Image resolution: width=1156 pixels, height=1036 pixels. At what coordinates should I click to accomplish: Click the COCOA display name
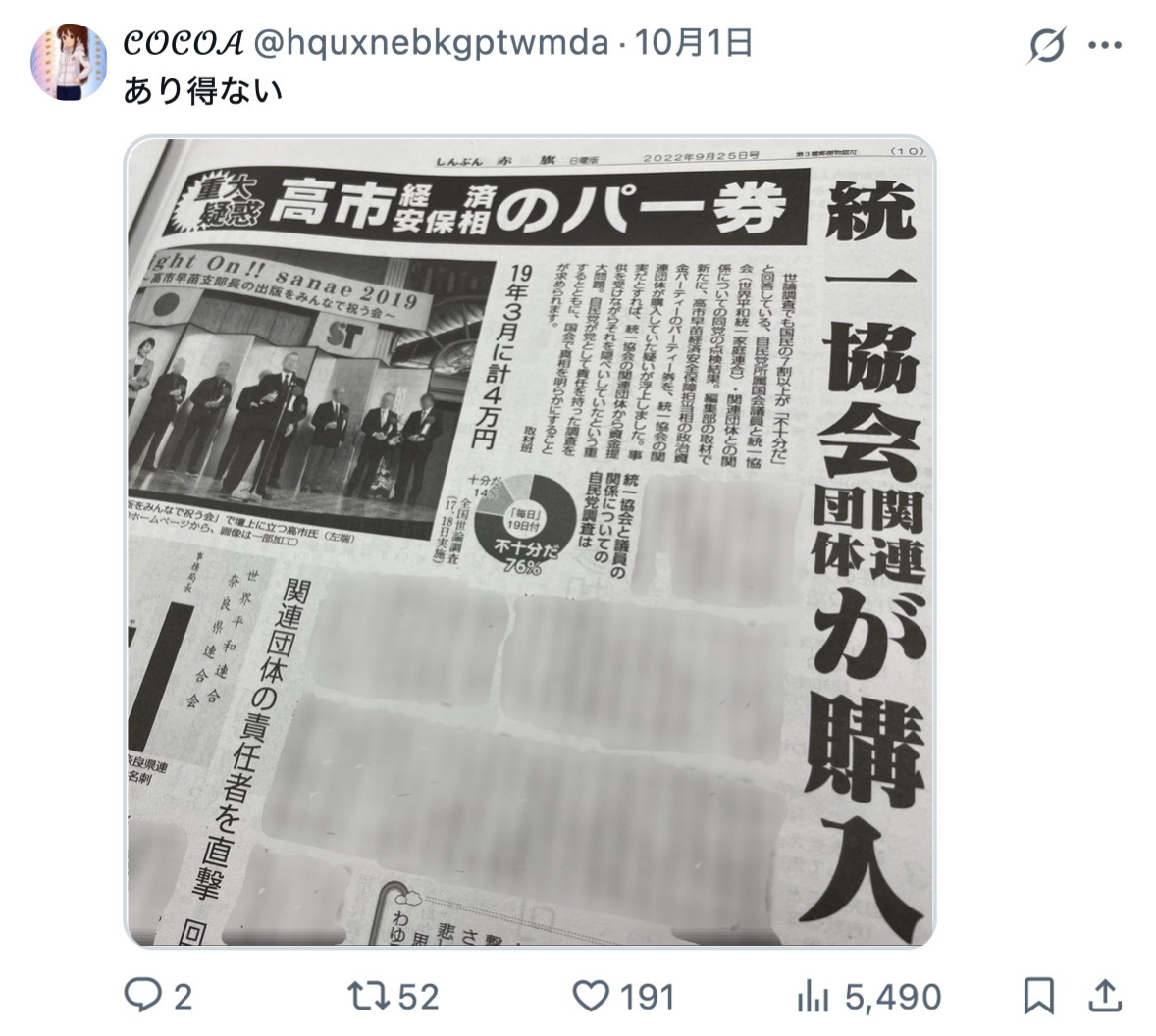(183, 43)
